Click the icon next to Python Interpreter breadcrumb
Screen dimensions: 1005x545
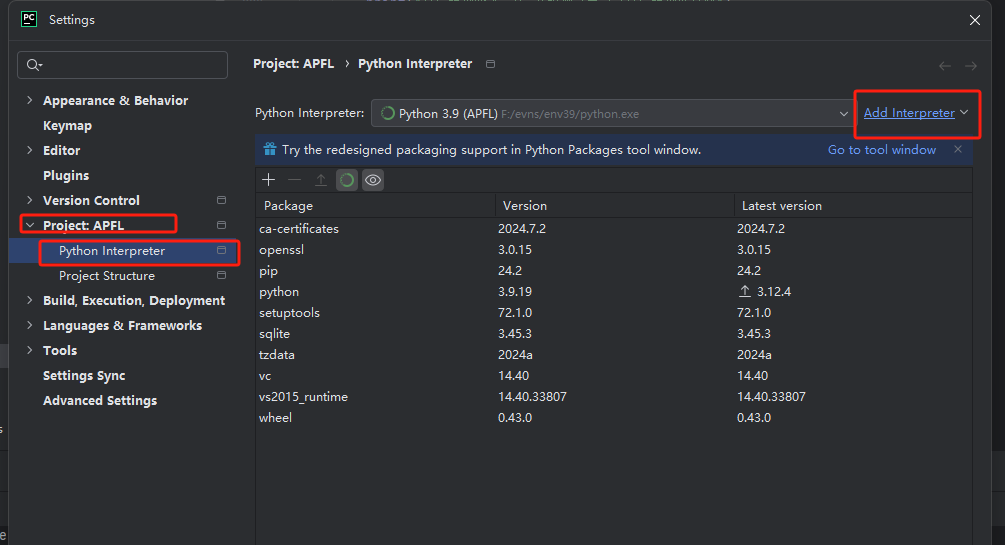490,64
